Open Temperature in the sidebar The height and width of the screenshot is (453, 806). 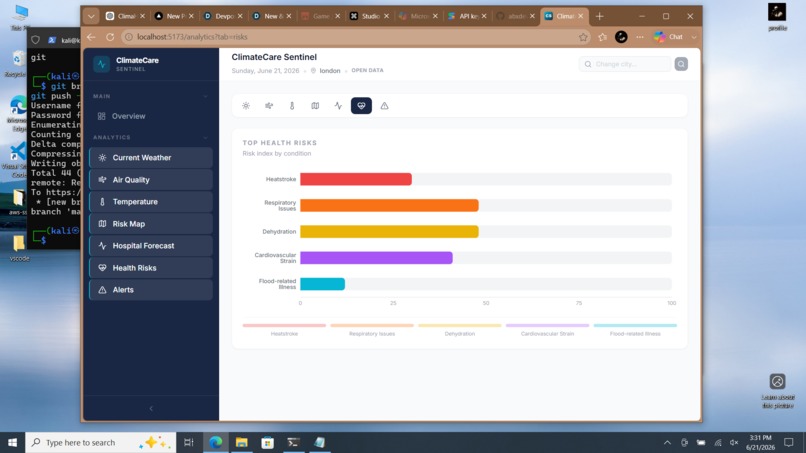coord(151,202)
